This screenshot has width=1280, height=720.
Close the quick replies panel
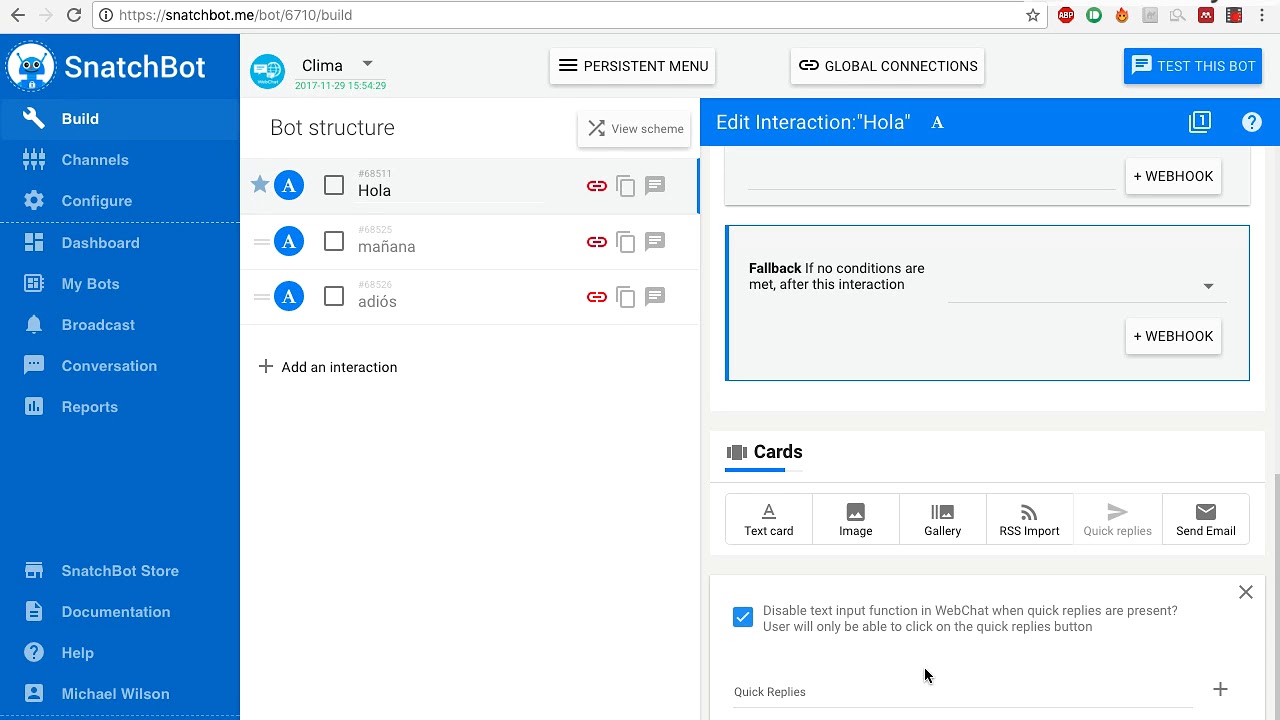(1246, 593)
